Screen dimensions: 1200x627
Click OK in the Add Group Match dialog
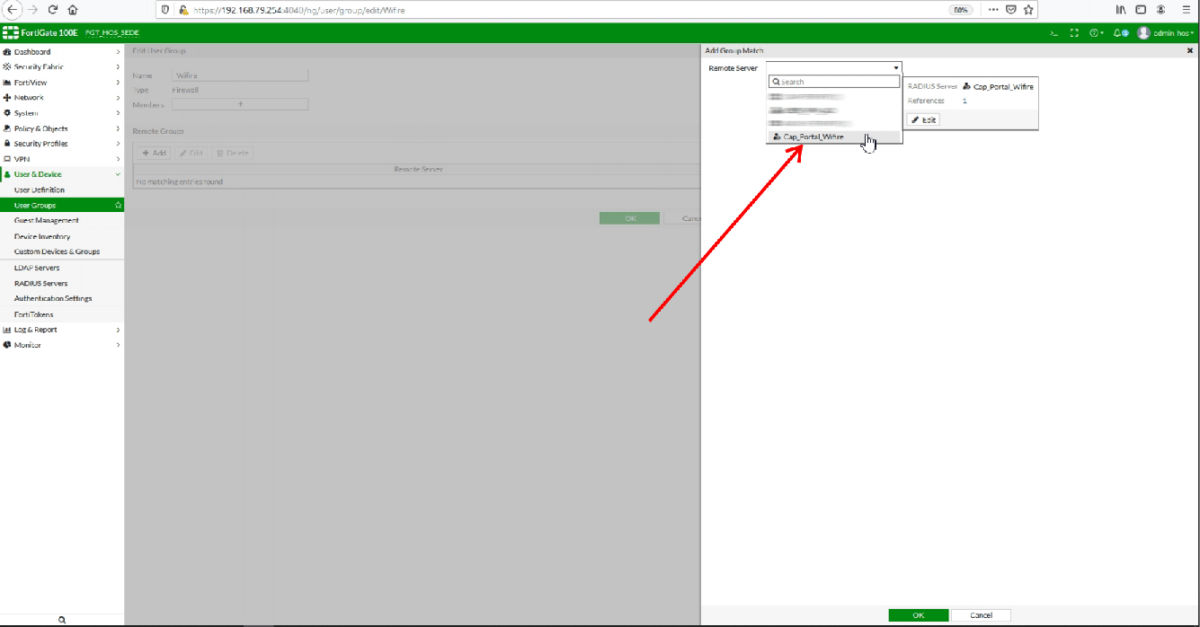(918, 615)
